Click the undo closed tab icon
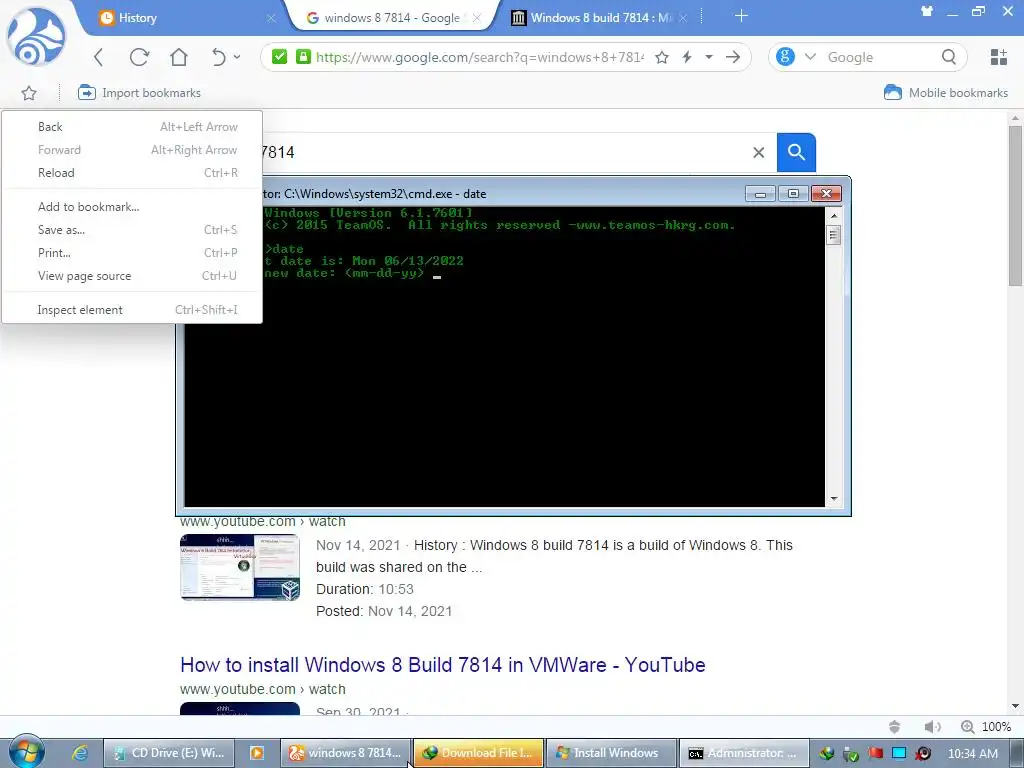The image size is (1024, 768). point(219,57)
